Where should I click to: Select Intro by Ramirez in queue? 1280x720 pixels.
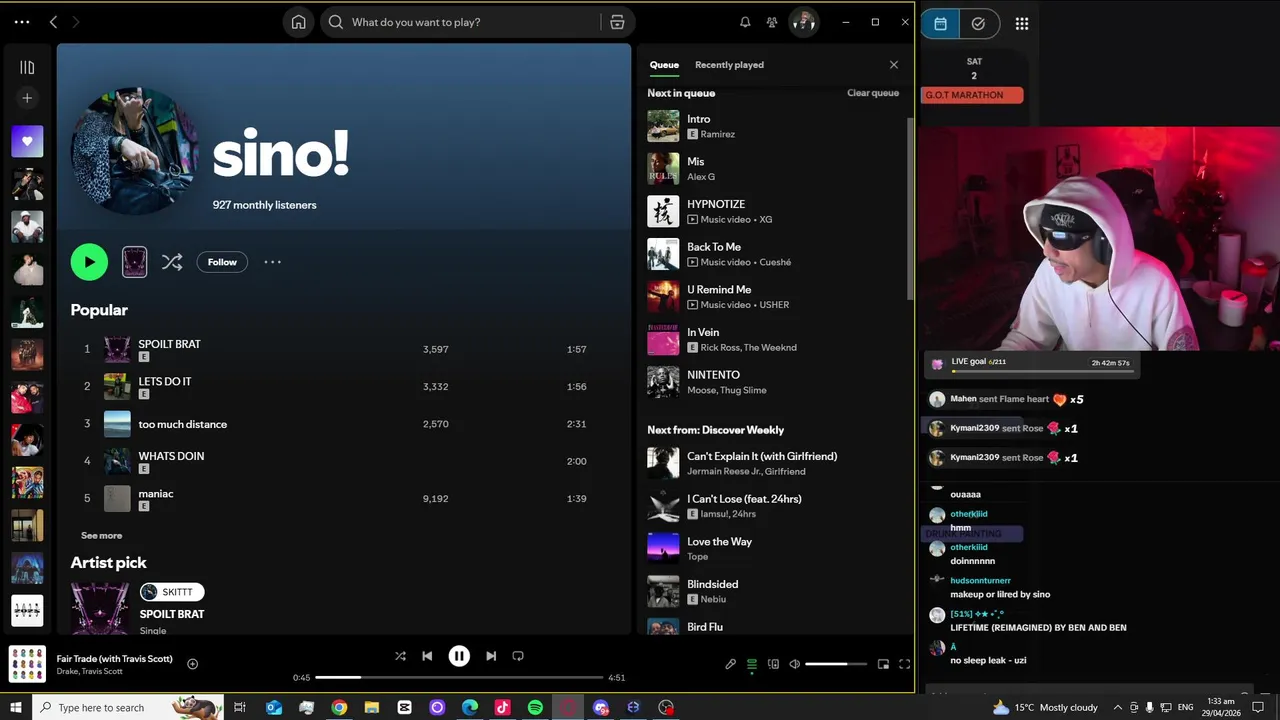[x=773, y=126]
